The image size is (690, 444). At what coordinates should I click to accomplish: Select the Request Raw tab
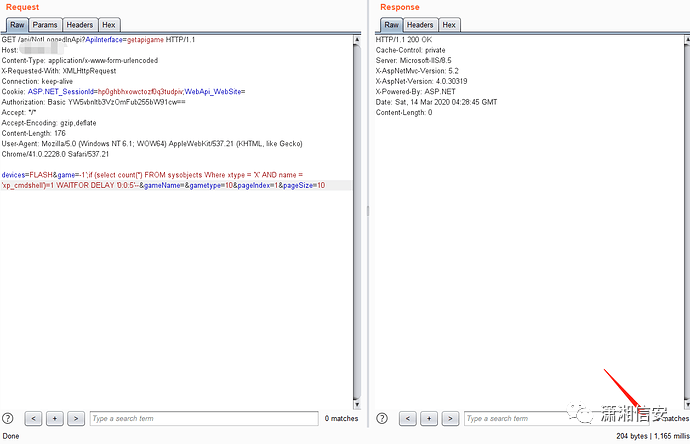point(17,25)
